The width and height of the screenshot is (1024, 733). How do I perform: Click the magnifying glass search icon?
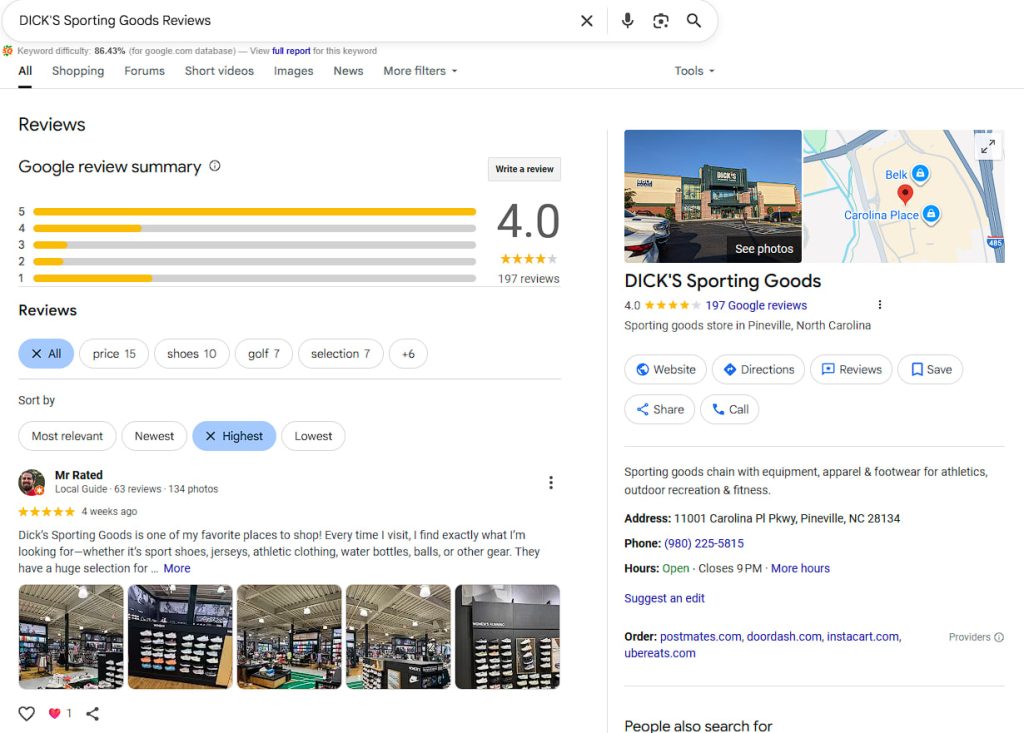pos(694,21)
